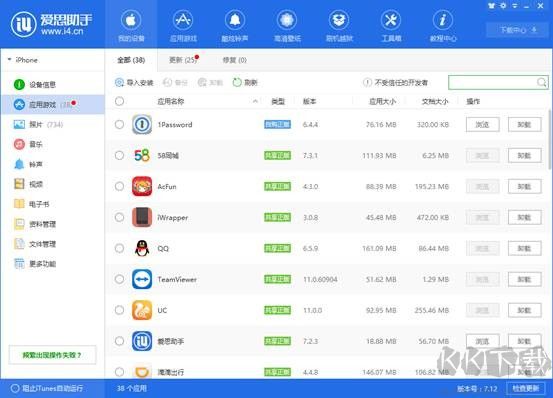
Task: Open the 我的设备 section icon
Action: point(131,20)
